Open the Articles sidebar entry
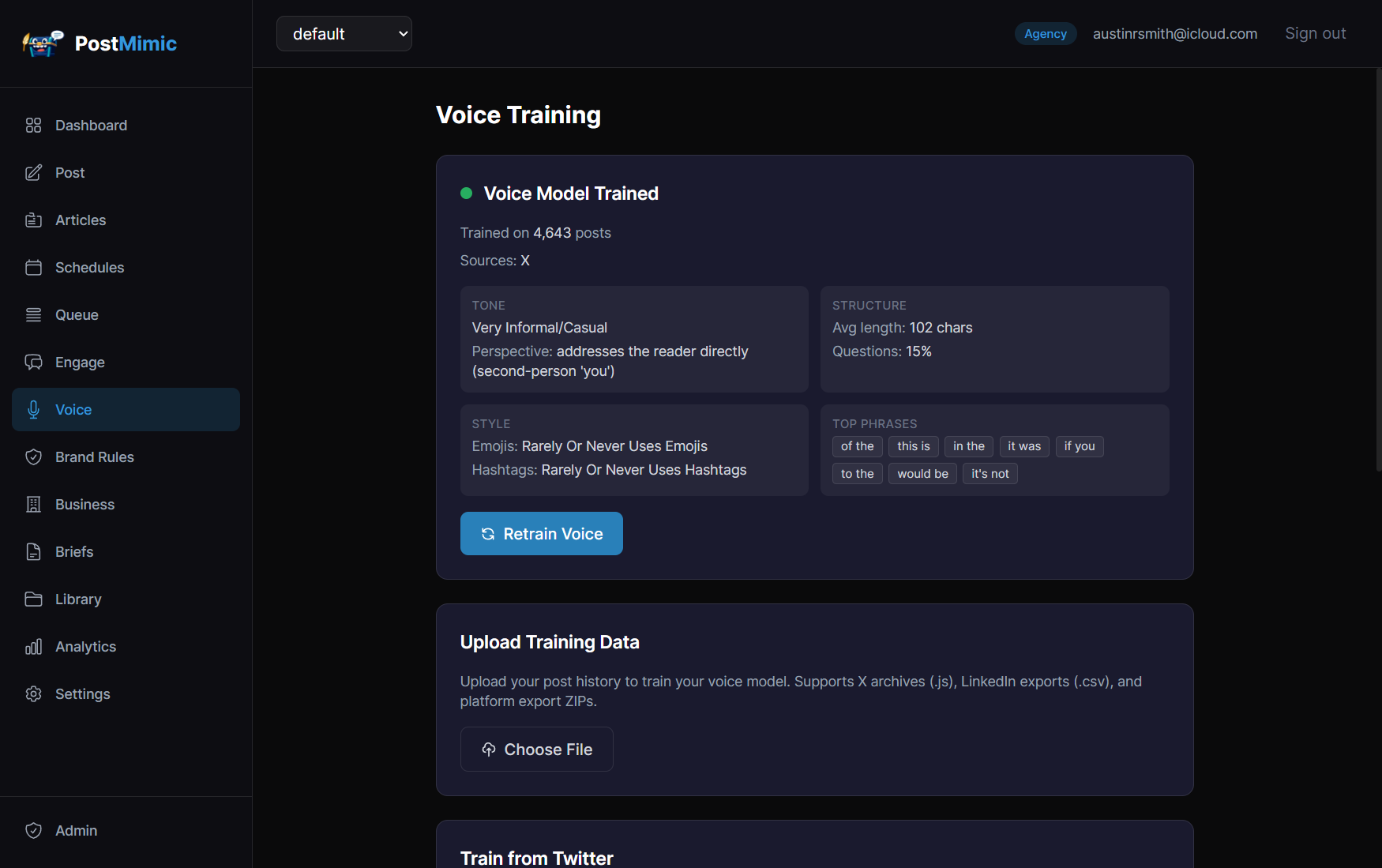Screen dimensions: 1382x868 click(126, 220)
